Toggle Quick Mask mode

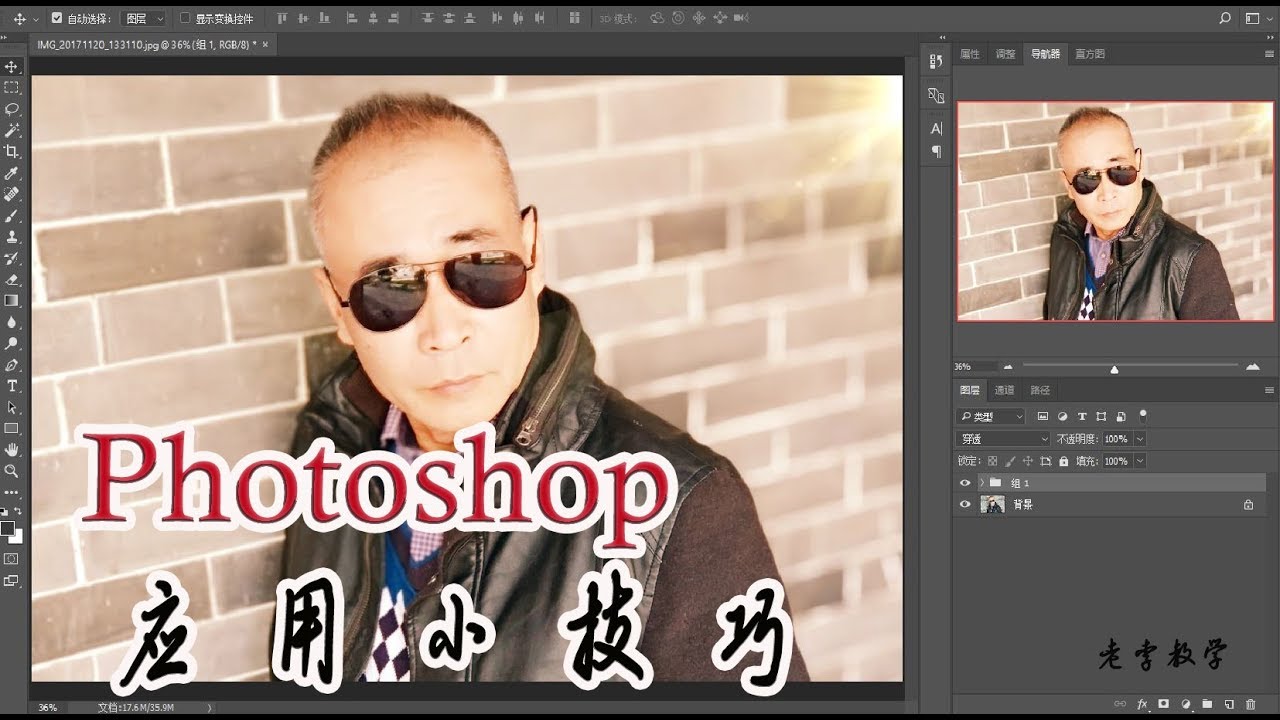(x=12, y=559)
